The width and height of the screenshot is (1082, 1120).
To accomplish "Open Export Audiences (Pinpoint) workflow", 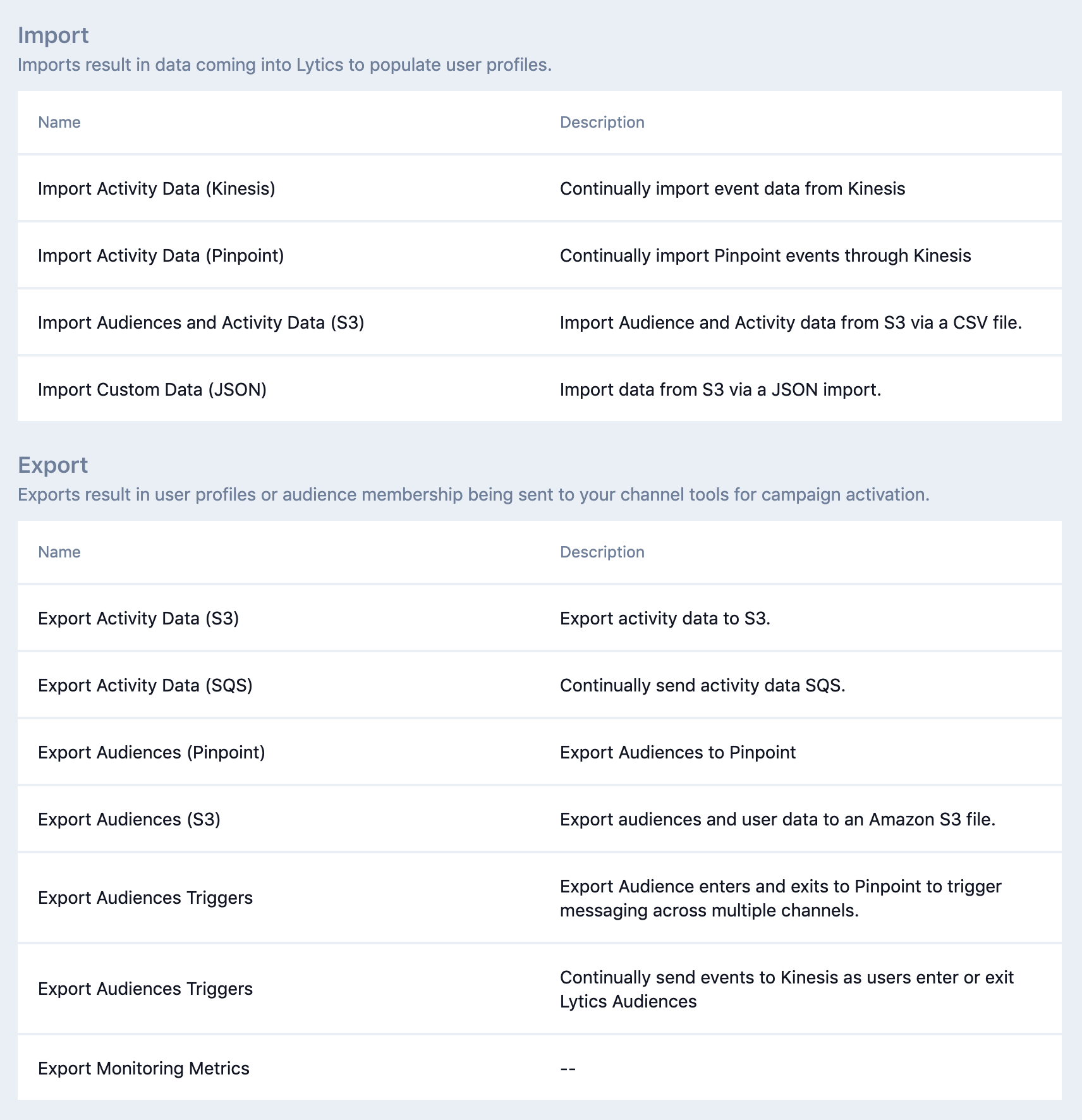I will click(152, 752).
